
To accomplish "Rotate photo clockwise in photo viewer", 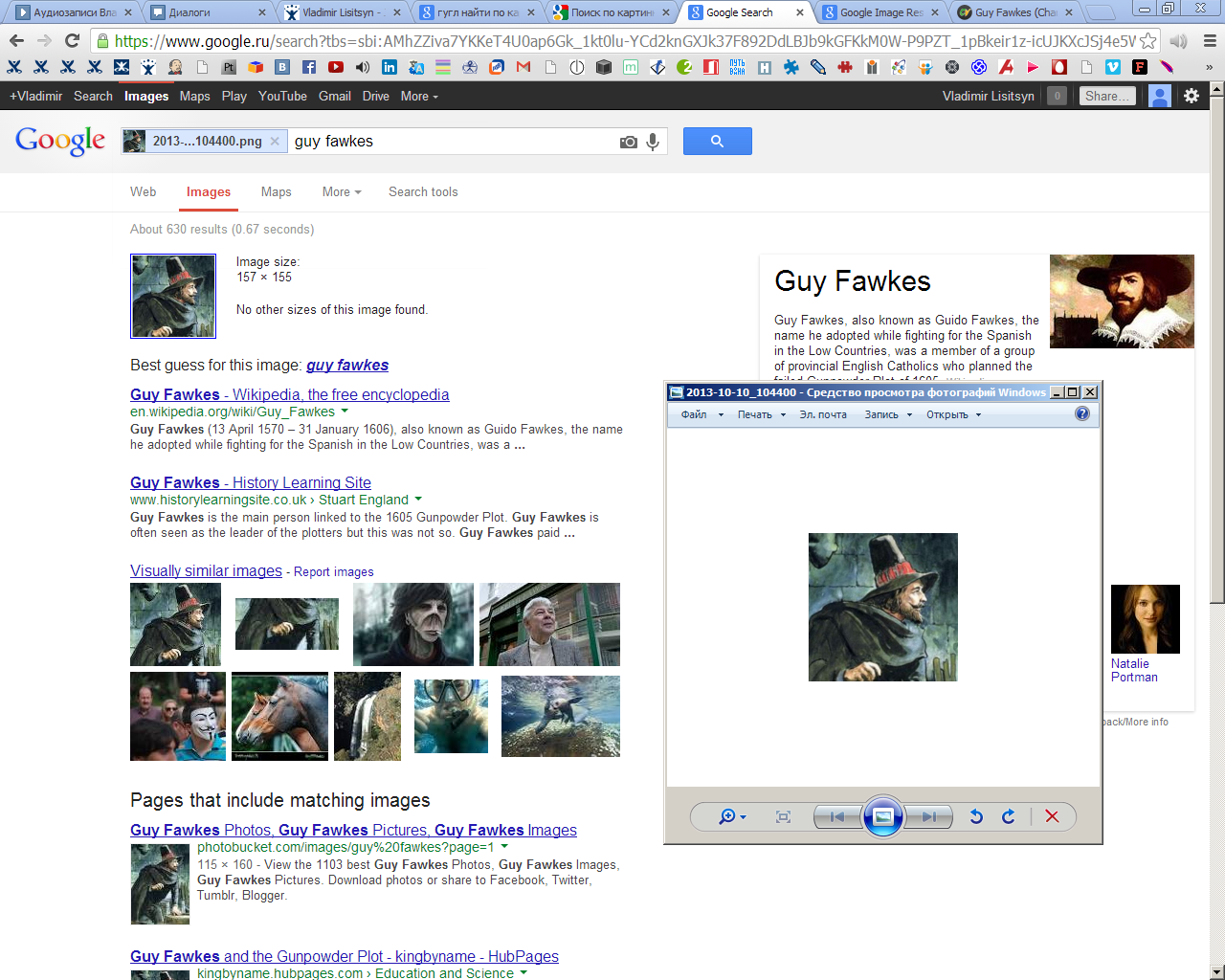I will (1008, 816).
